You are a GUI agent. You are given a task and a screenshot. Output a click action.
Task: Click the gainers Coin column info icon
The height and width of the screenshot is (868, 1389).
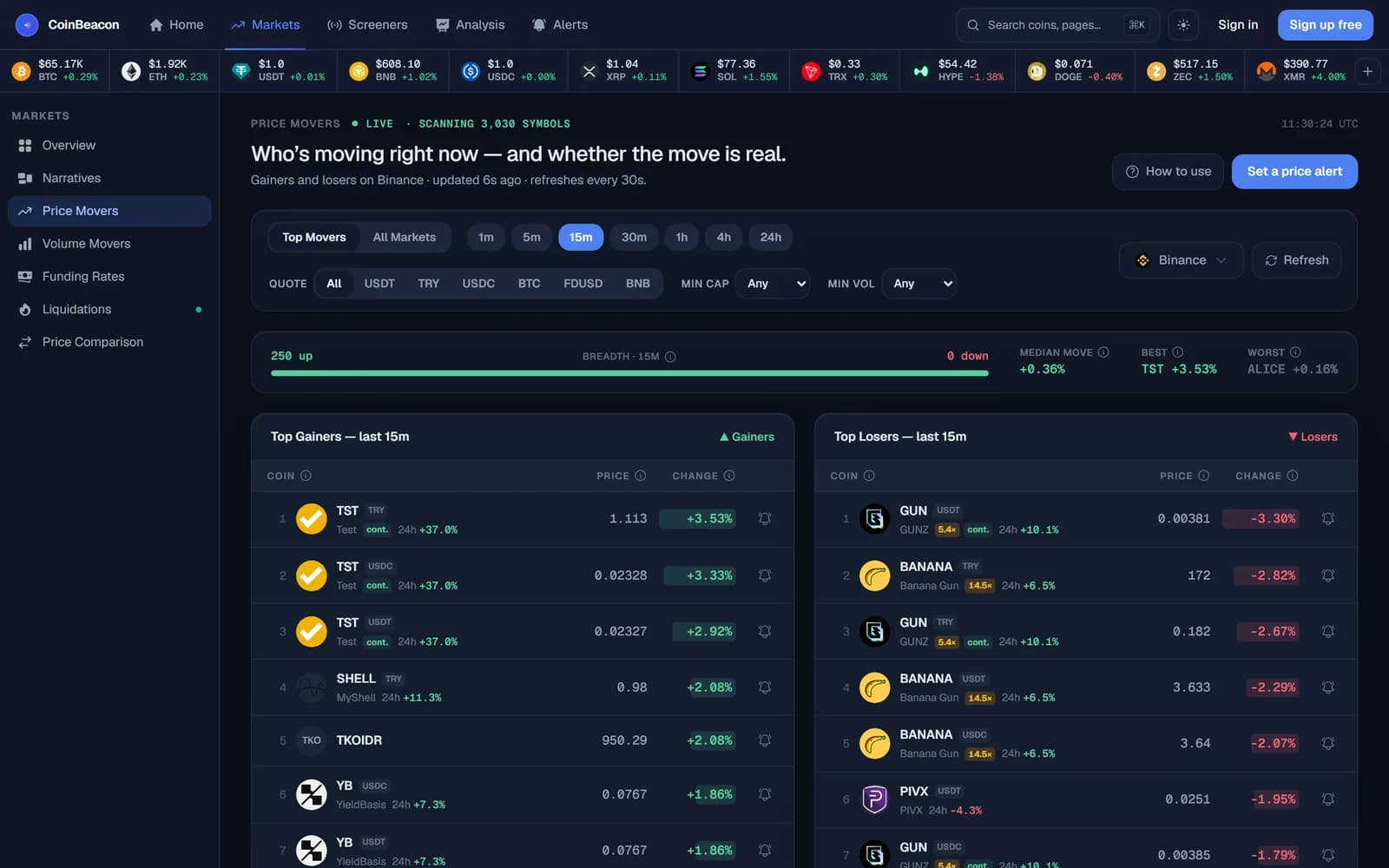pos(306,476)
